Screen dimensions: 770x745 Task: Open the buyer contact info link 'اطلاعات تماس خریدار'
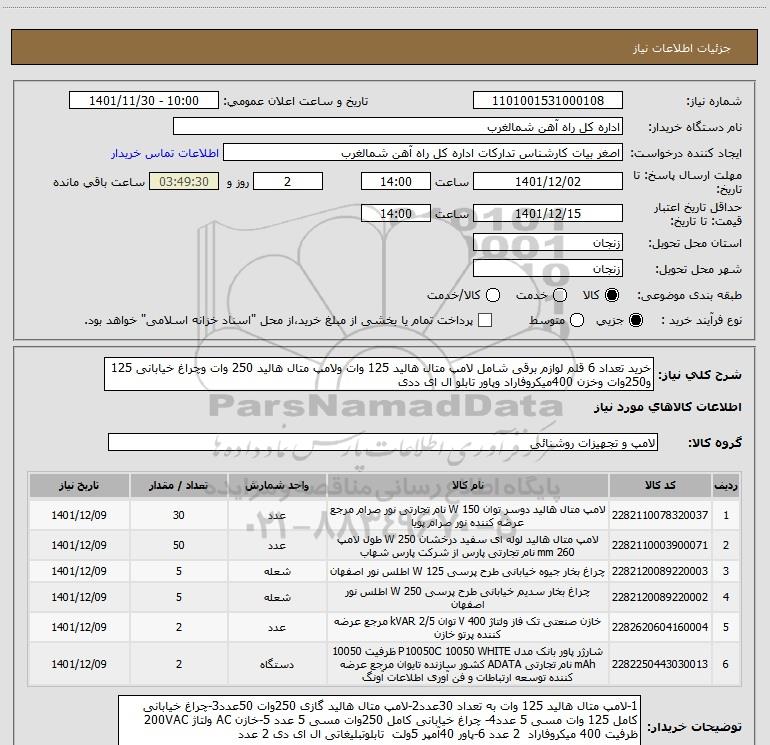pyautogui.click(x=165, y=153)
